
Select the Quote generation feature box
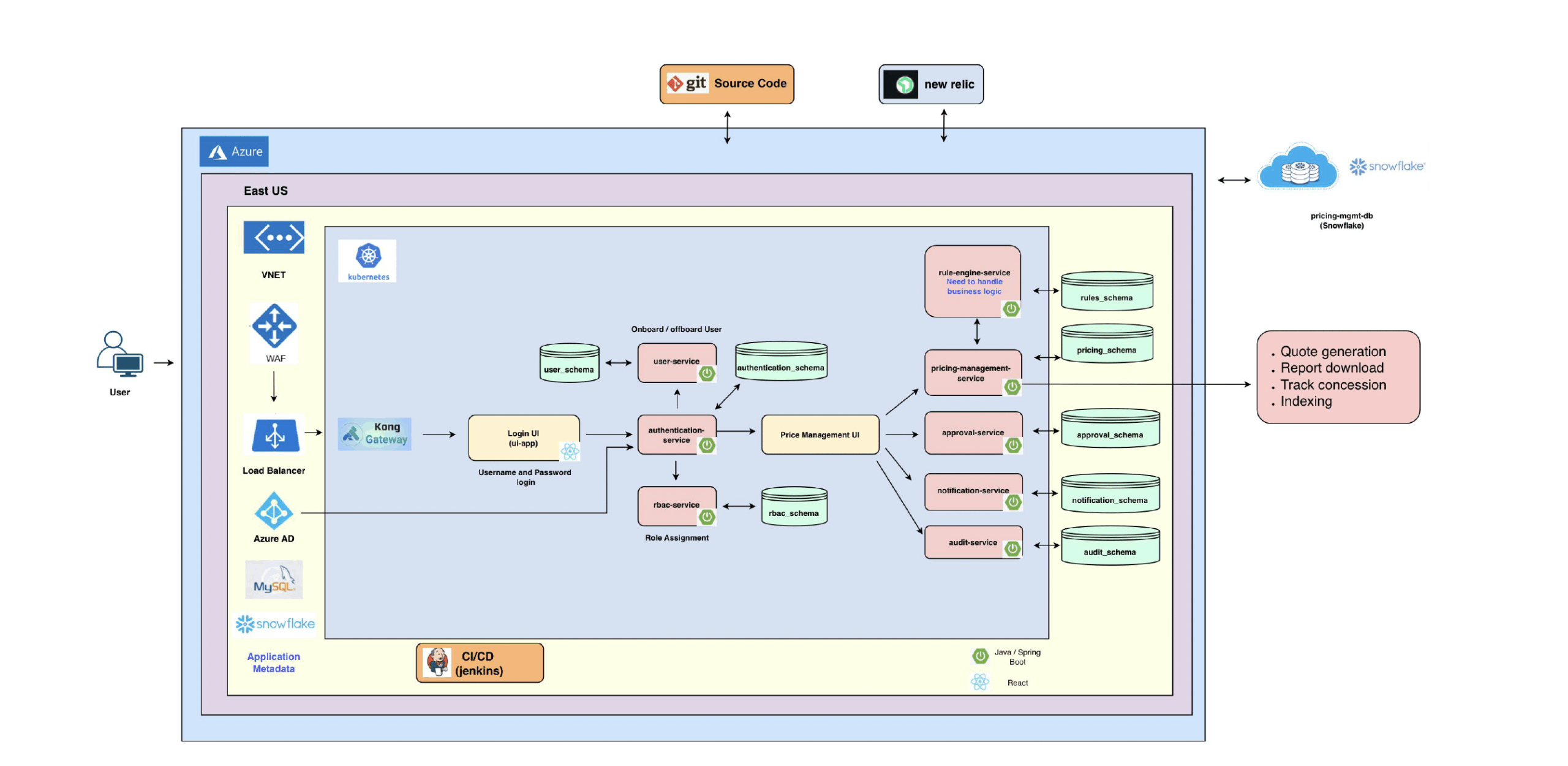point(1338,376)
